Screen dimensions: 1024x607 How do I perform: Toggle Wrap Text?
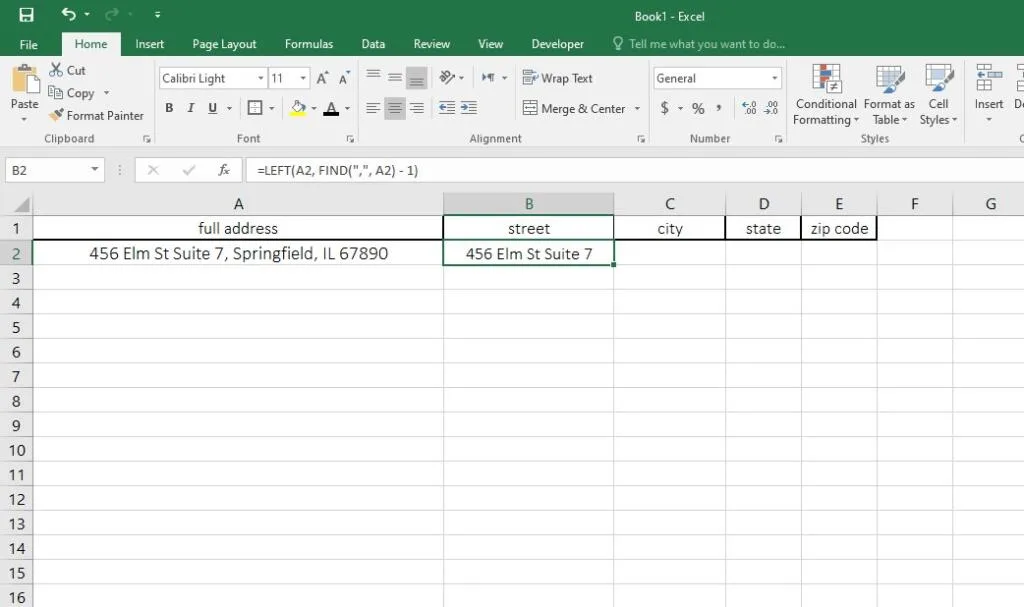(x=557, y=78)
